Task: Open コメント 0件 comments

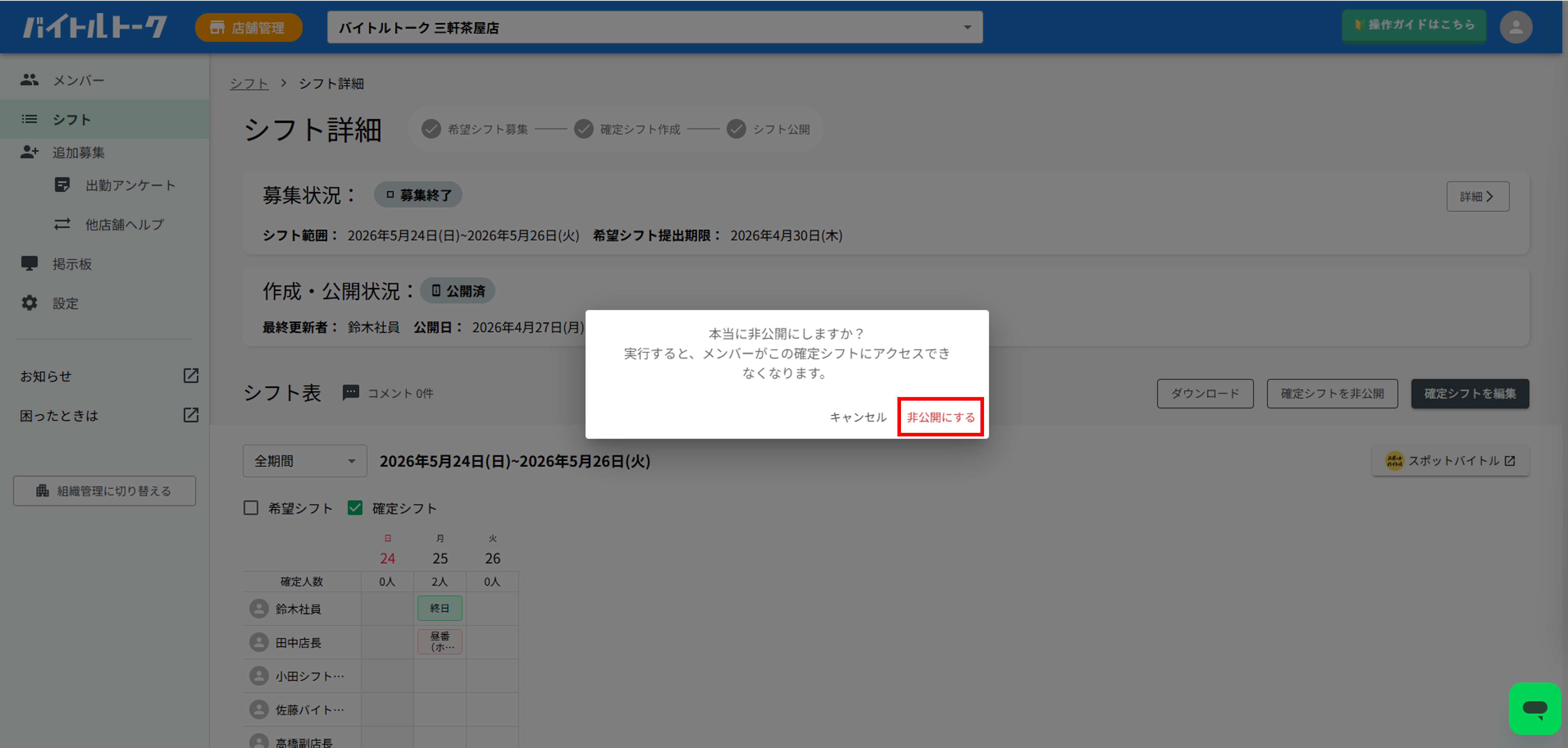Action: pyautogui.click(x=400, y=393)
